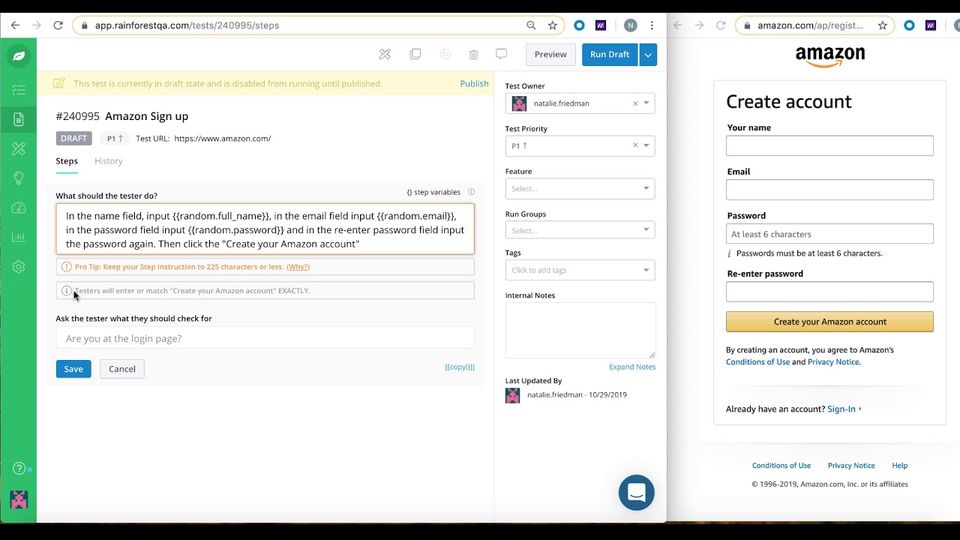Open the Feature select dropdown
This screenshot has width=960, height=540.
(580, 189)
